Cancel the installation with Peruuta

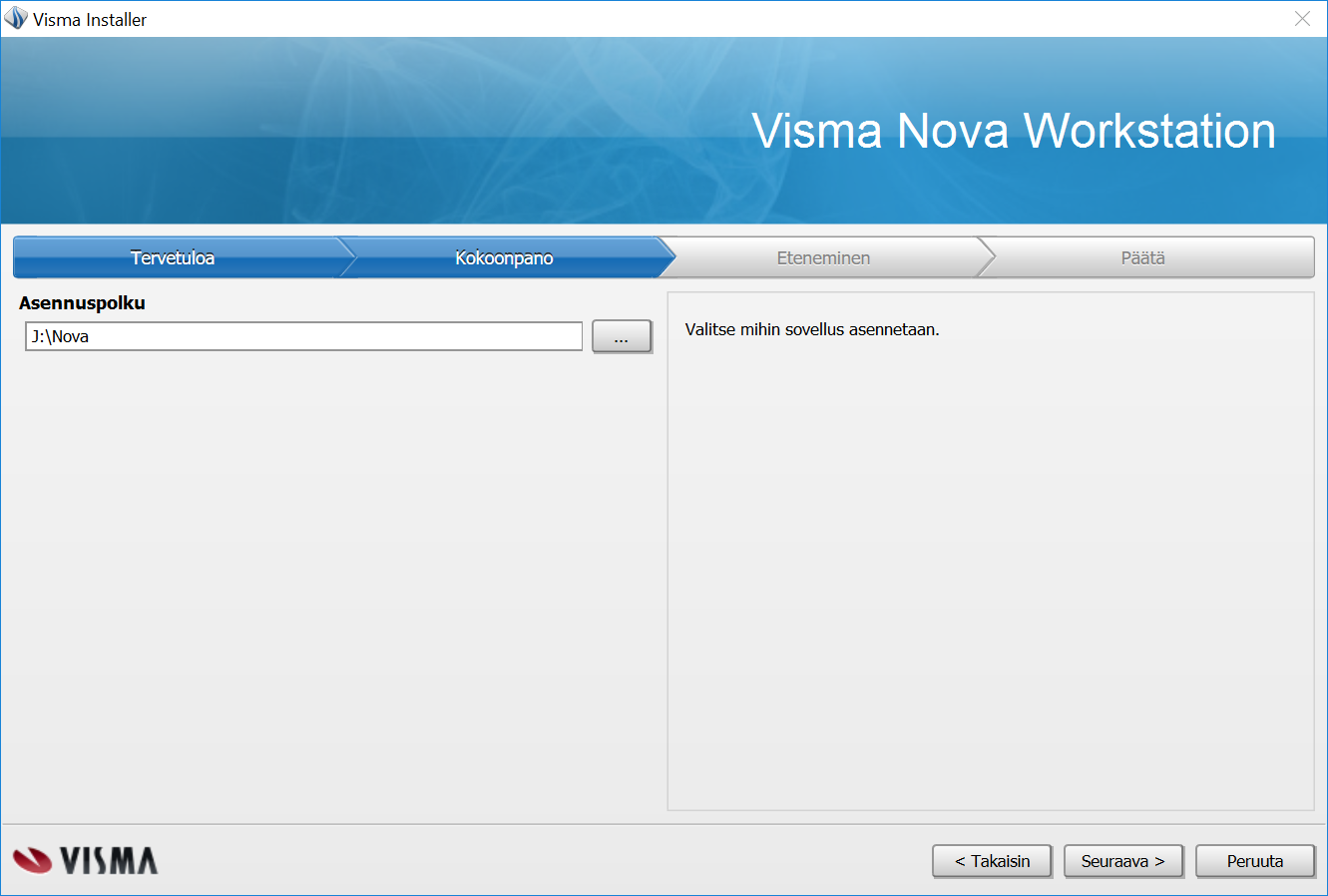[x=1254, y=861]
